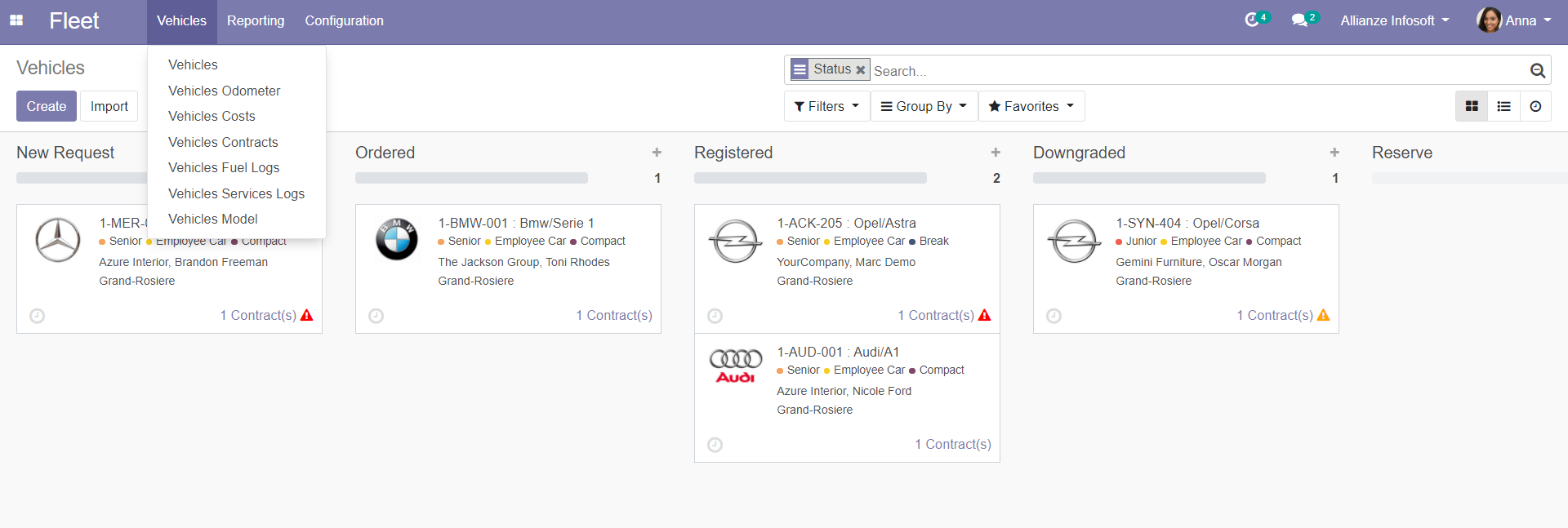Click the Status group facet icon
The width and height of the screenshot is (1568, 528).
click(x=800, y=69)
